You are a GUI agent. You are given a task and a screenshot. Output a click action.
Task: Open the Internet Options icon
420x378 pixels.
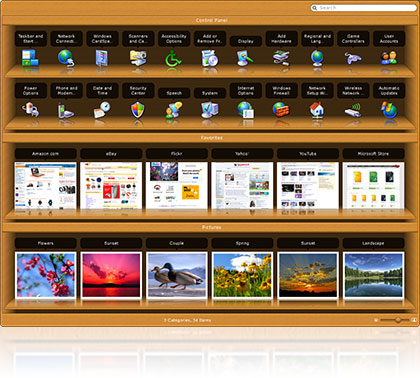click(245, 110)
